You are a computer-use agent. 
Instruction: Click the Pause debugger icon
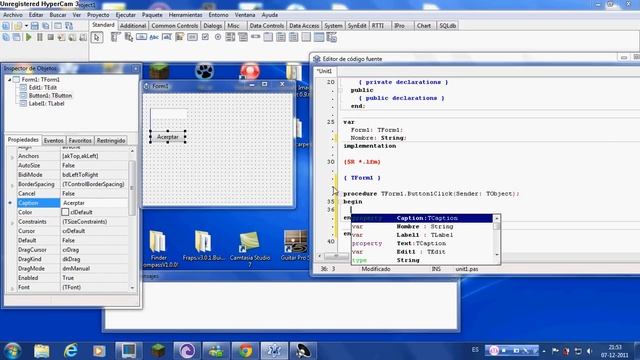point(40,37)
